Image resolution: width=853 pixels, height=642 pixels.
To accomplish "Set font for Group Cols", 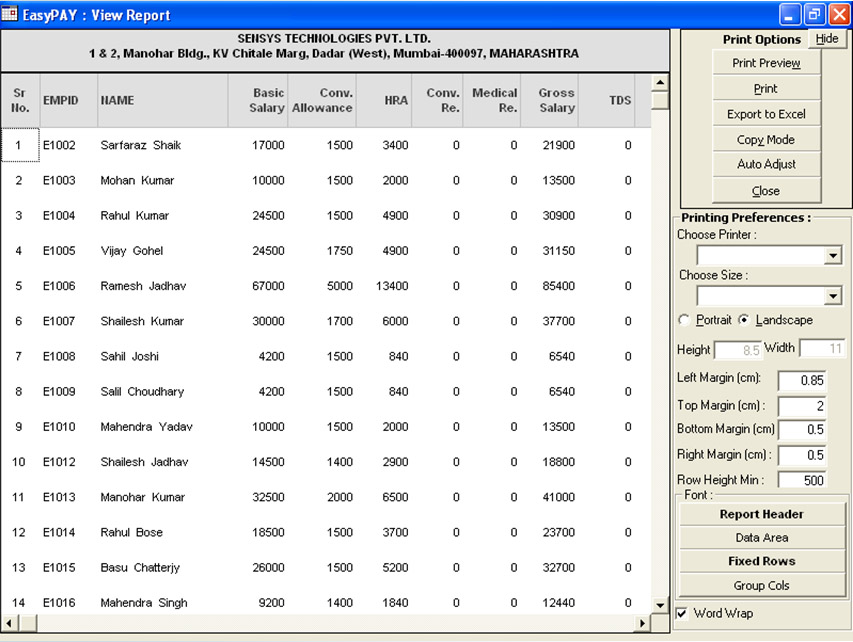I will (762, 585).
